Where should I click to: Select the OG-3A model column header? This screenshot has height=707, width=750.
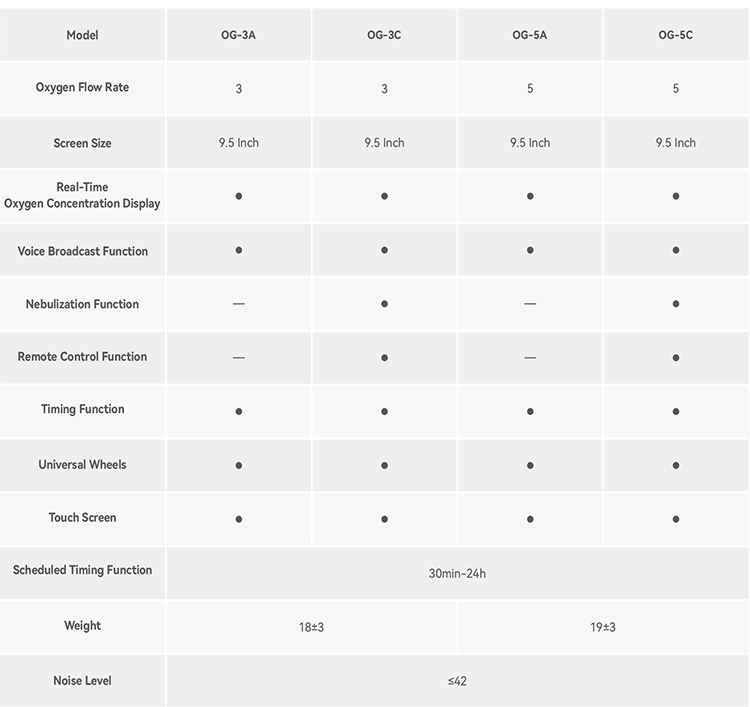[239, 35]
